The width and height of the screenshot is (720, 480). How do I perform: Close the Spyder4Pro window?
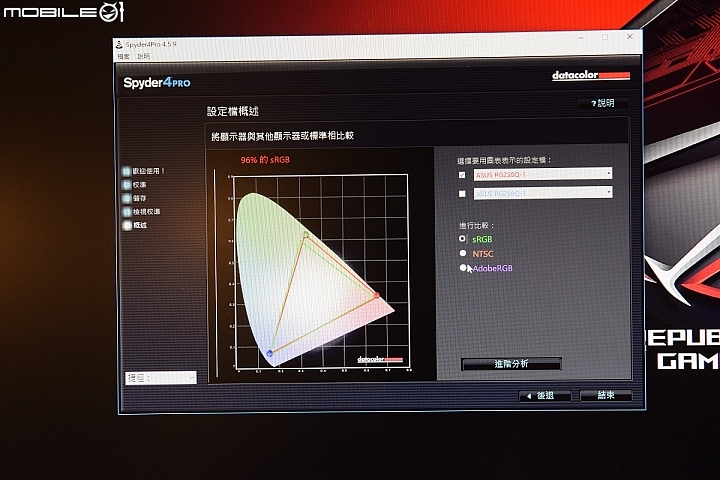point(630,37)
